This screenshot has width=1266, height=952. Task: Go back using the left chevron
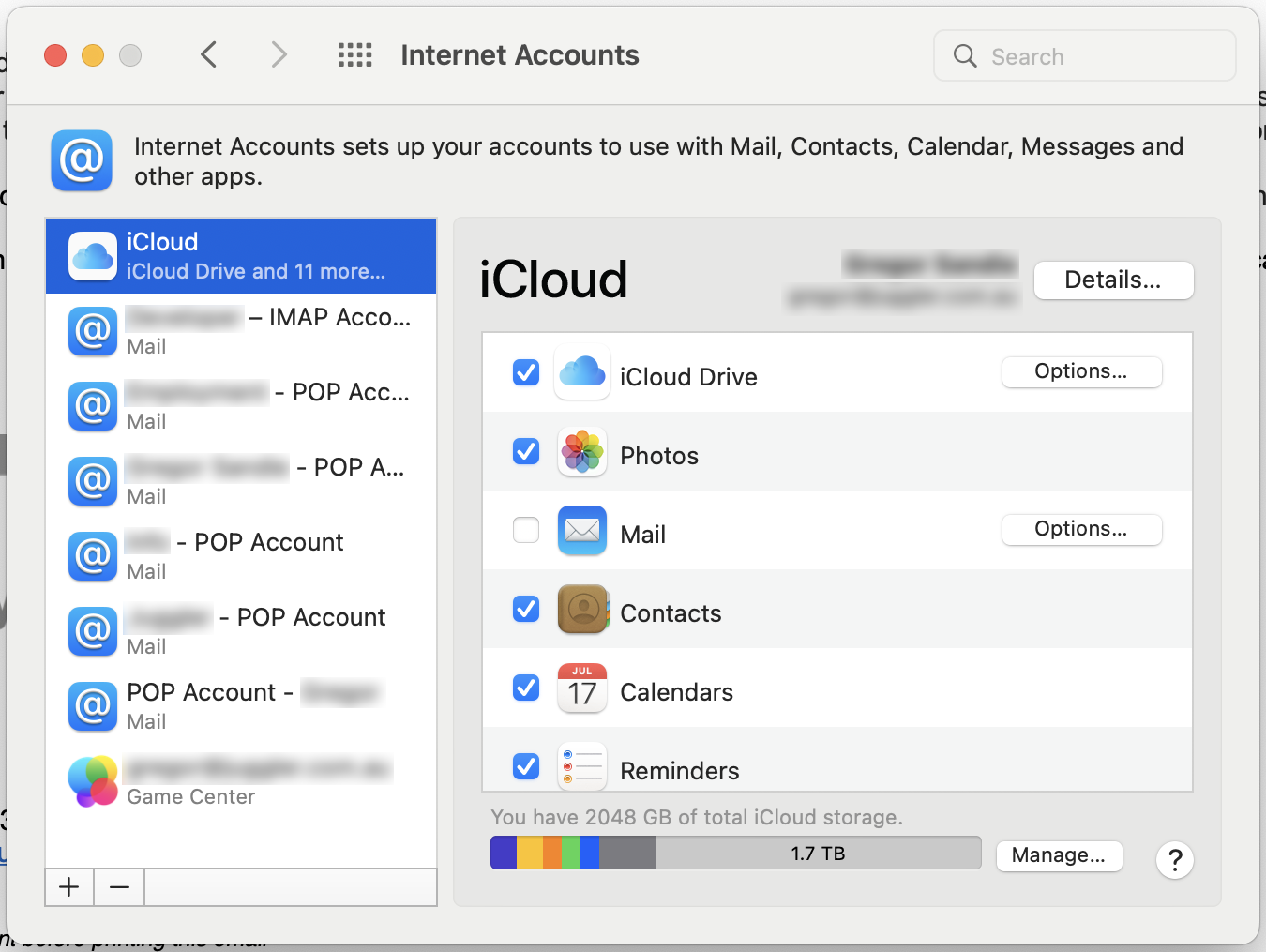(209, 55)
